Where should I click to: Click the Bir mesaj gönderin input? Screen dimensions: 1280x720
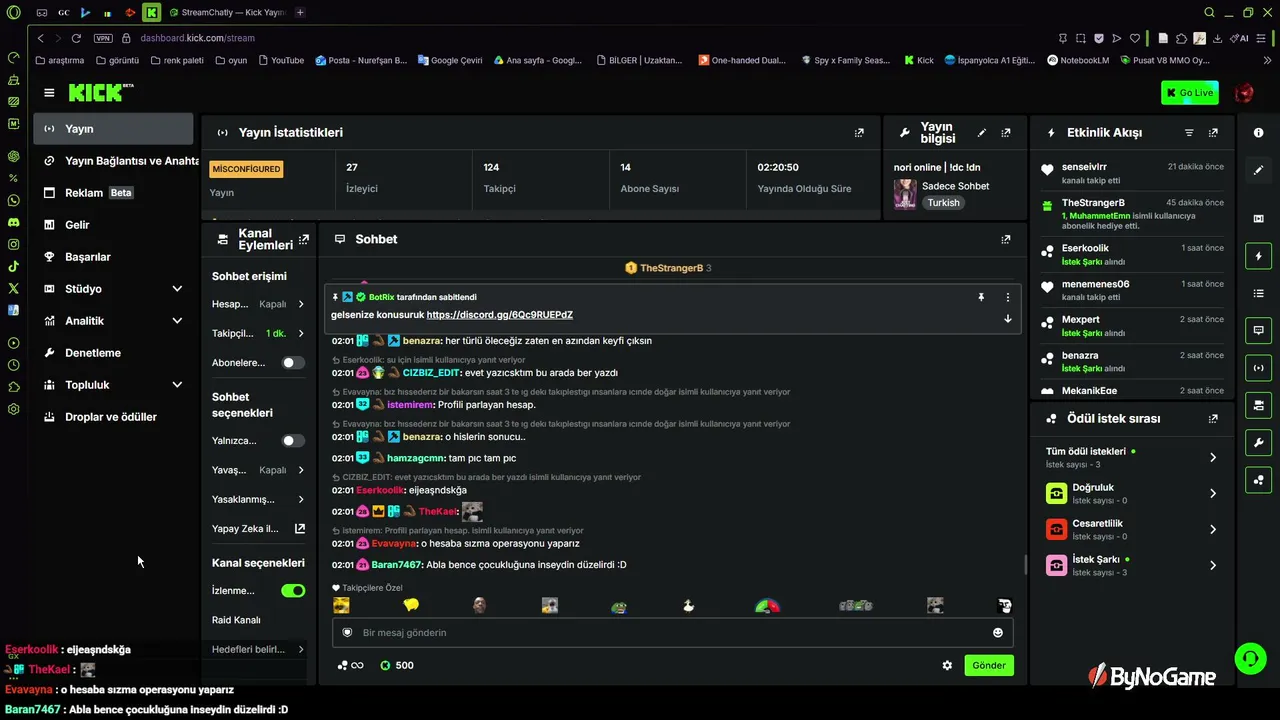[672, 632]
